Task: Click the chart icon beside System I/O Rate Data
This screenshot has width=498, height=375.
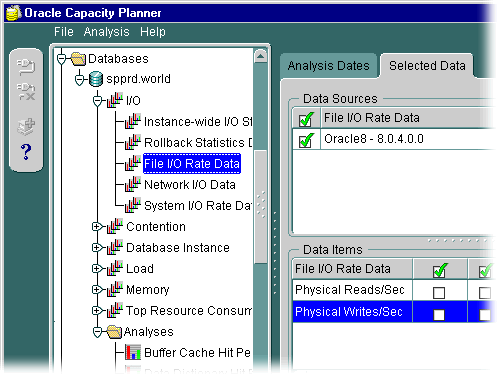Action: tap(133, 205)
